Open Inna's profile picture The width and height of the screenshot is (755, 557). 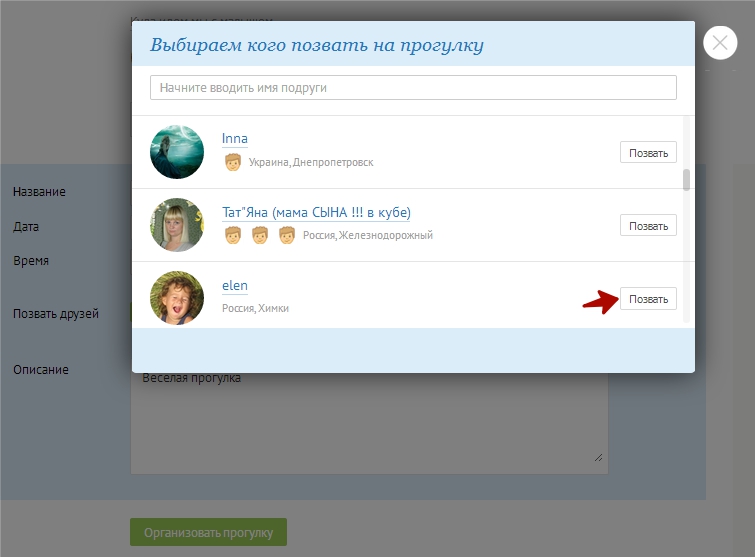[177, 152]
